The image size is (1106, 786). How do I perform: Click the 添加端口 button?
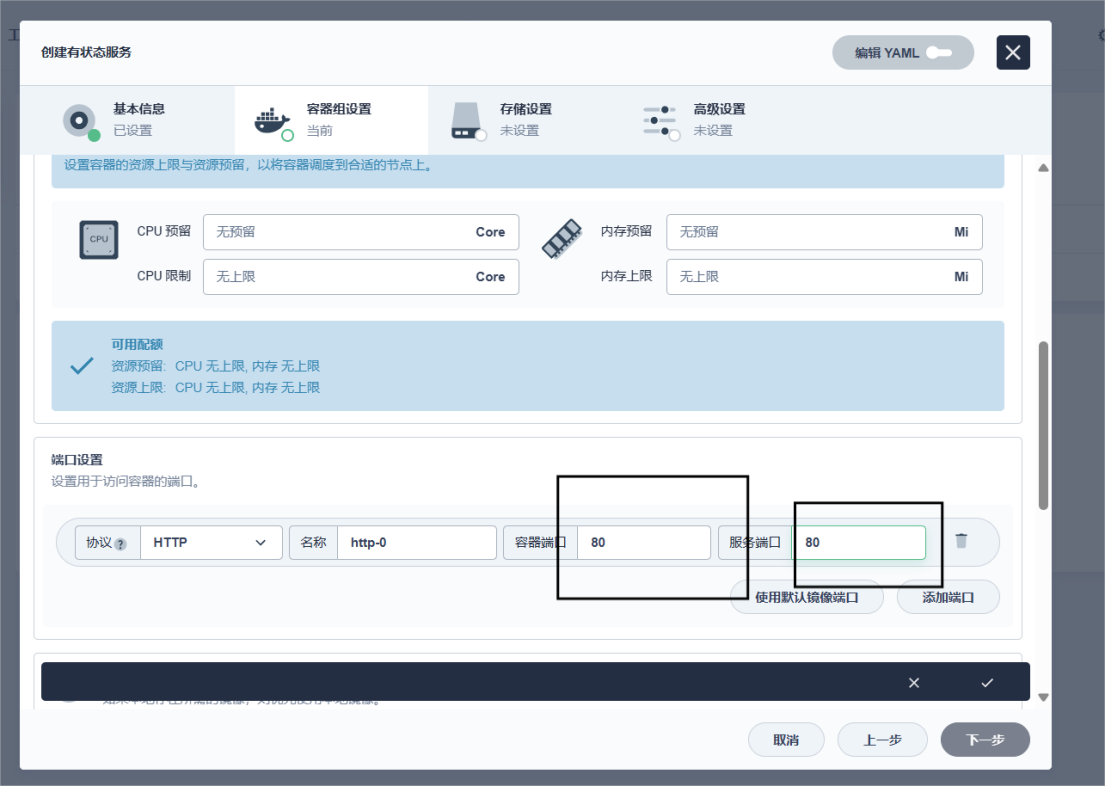[948, 598]
